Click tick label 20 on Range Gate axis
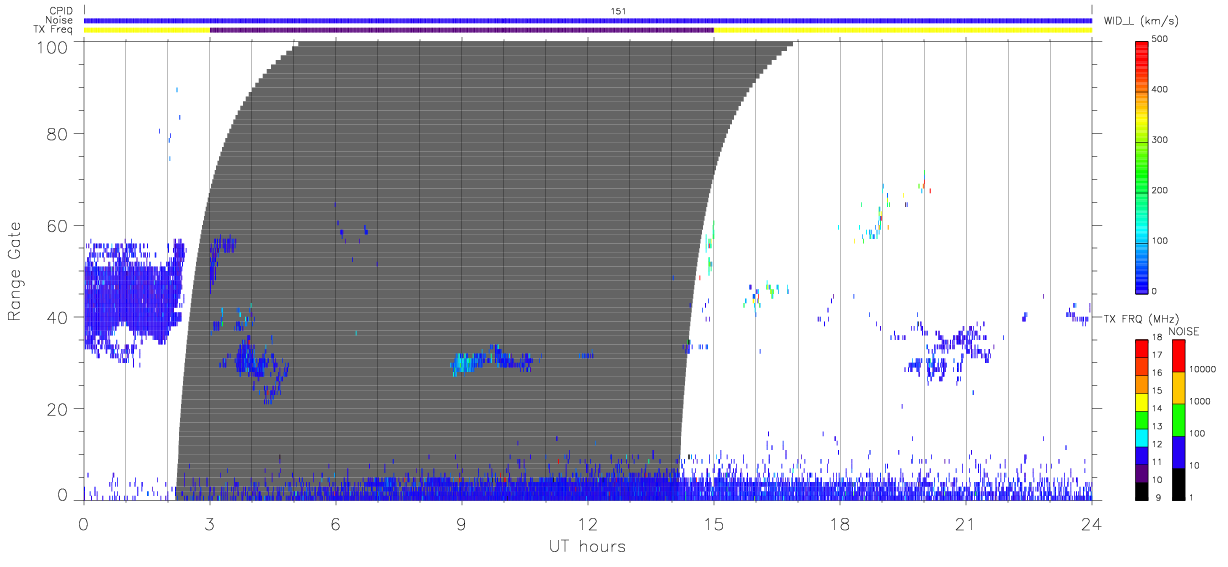The image size is (1228, 567). click(57, 409)
